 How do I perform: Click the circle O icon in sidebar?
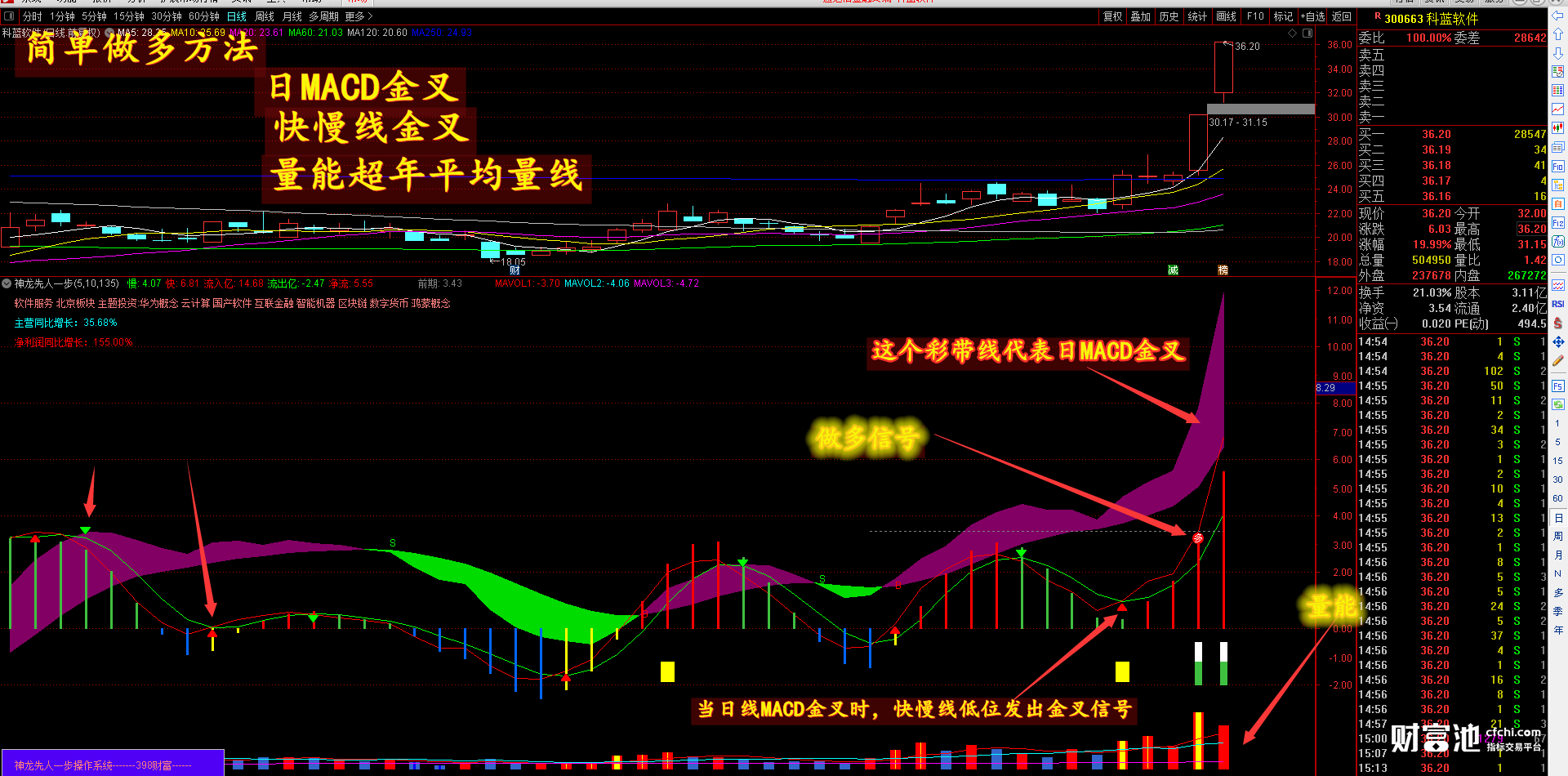(x=1557, y=260)
